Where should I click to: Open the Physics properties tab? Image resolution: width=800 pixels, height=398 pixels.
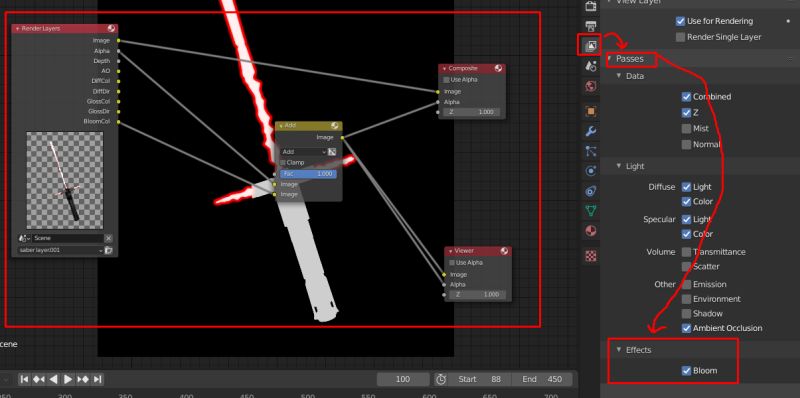click(590, 171)
